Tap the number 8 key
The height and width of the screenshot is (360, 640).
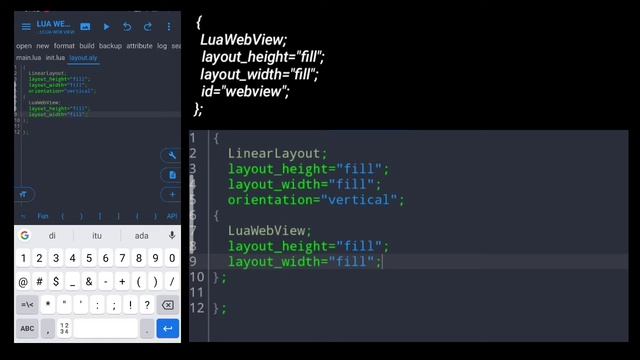139,258
